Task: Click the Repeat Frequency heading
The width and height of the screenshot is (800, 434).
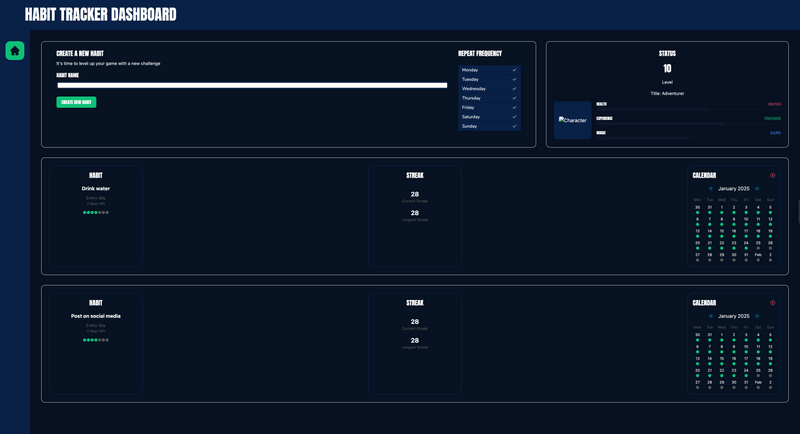Action: 480,54
